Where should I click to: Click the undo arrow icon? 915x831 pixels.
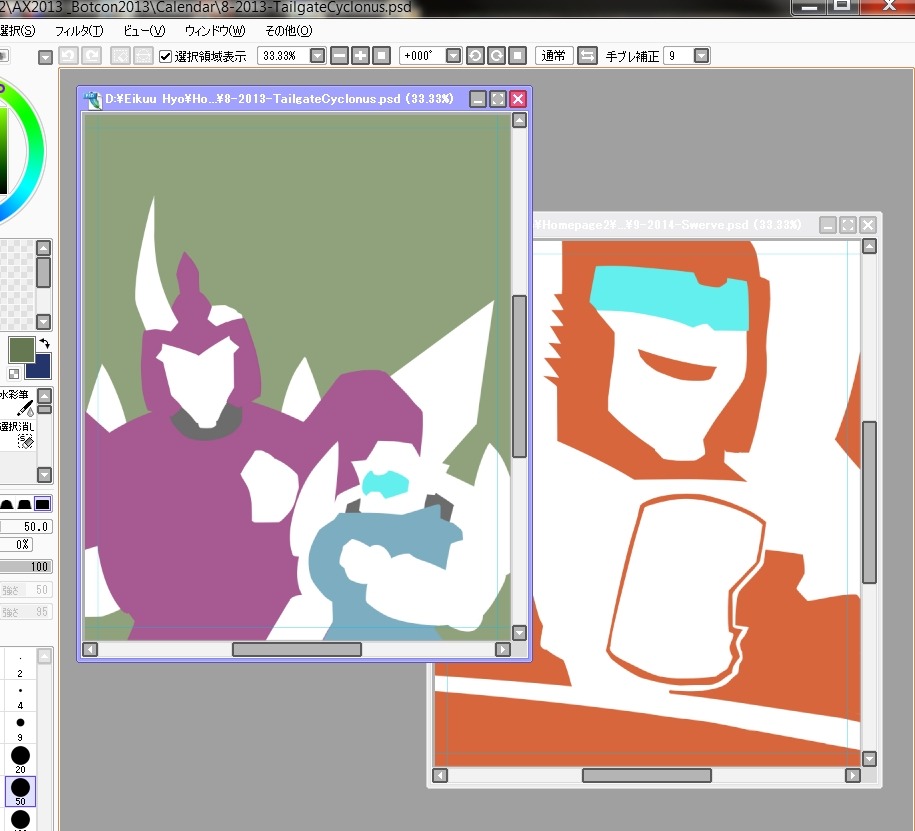point(68,56)
